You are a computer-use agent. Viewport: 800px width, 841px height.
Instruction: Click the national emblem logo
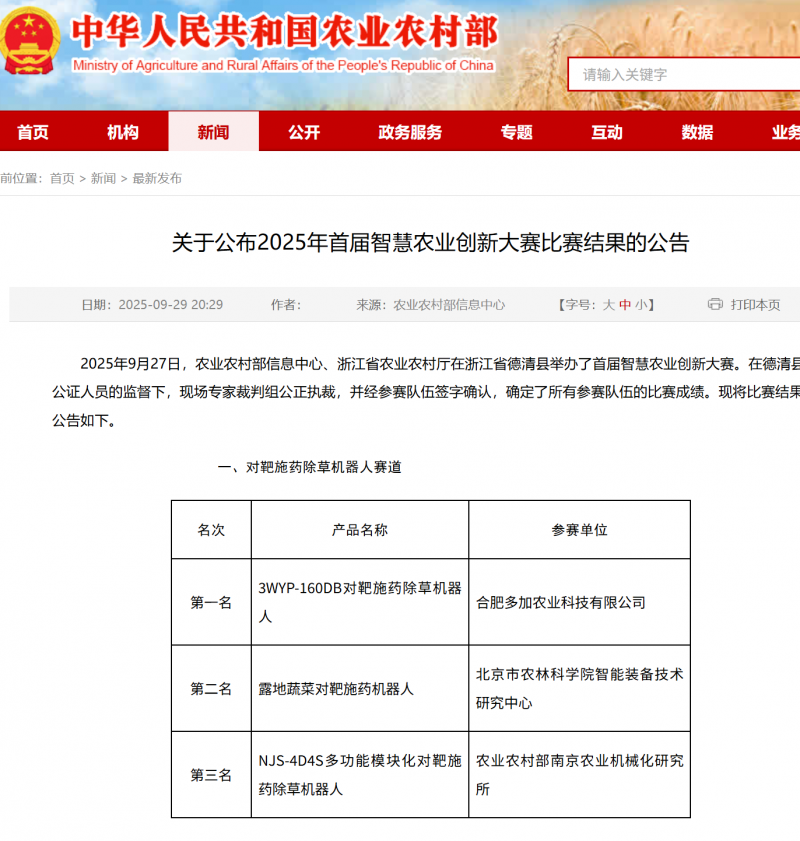point(31,40)
